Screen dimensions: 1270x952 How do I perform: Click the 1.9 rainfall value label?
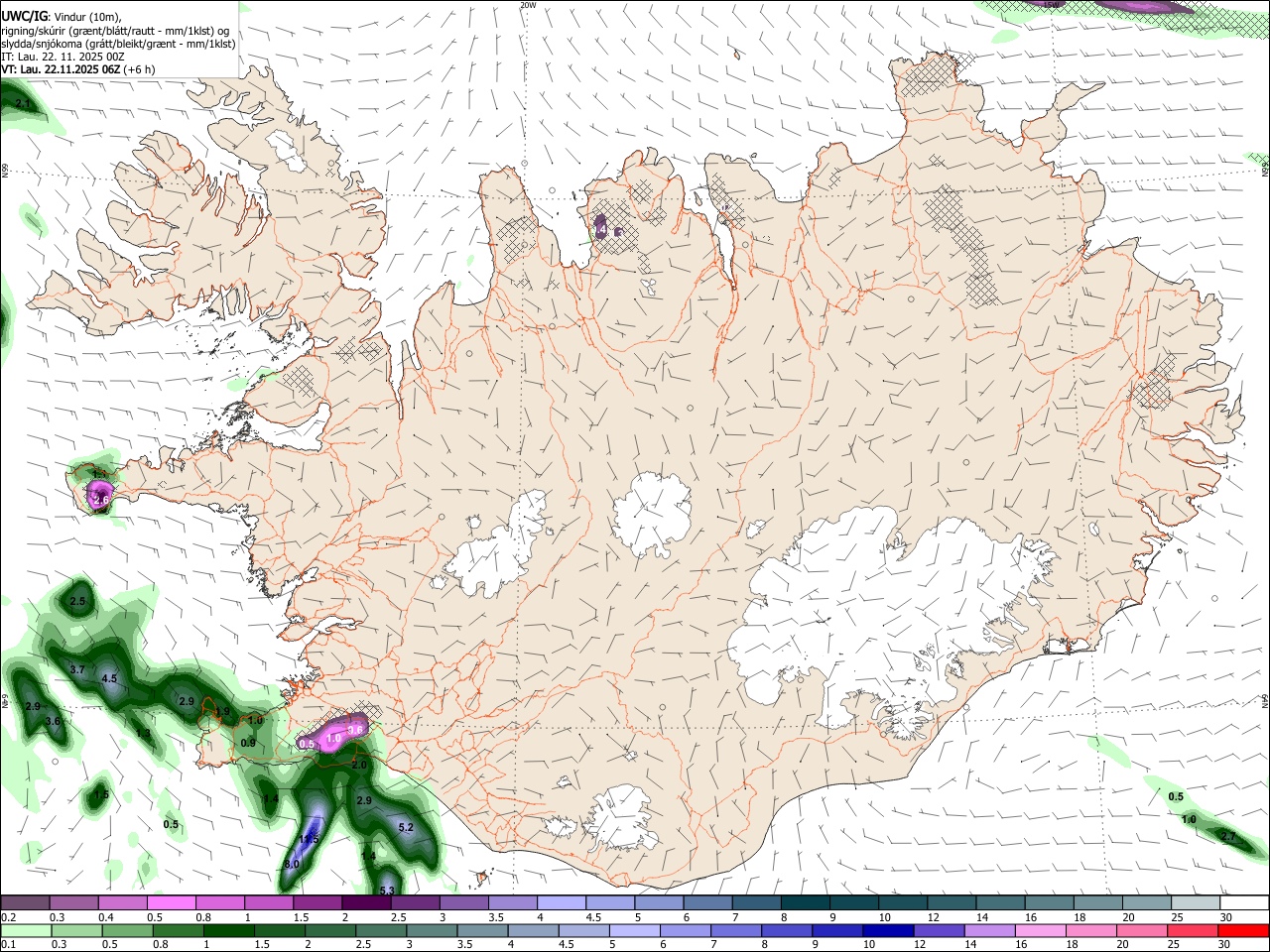tap(223, 712)
